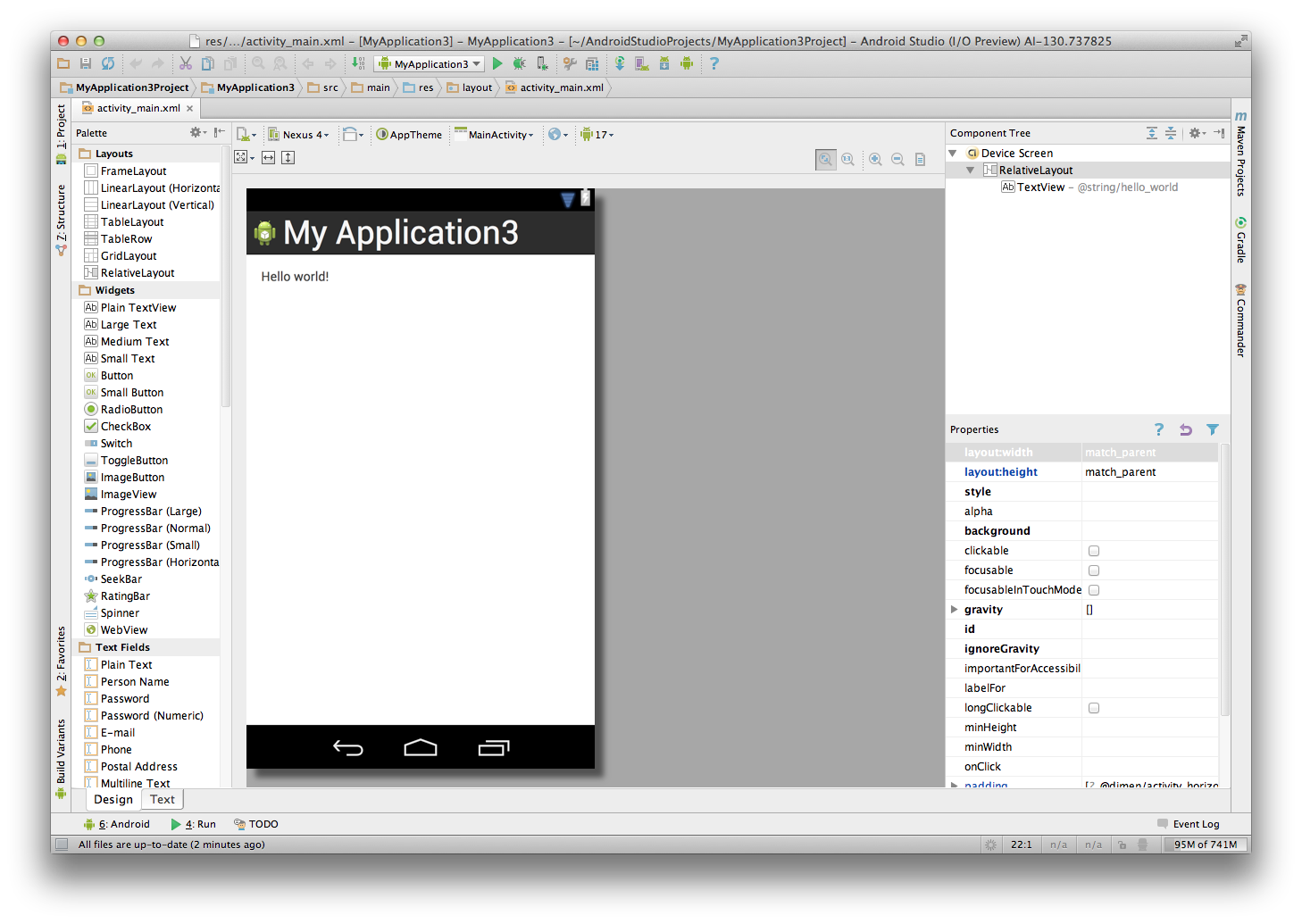The width and height of the screenshot is (1302, 924).
Task: Open the MainActivity association dropdown
Action: [x=494, y=135]
